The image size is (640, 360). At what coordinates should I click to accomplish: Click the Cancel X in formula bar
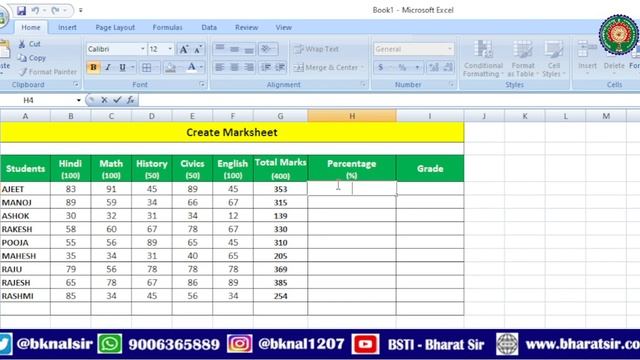(x=104, y=100)
